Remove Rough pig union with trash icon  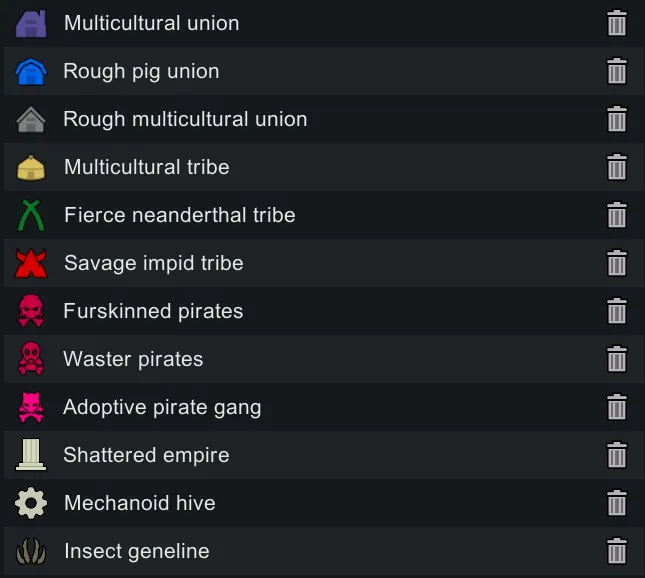point(617,71)
